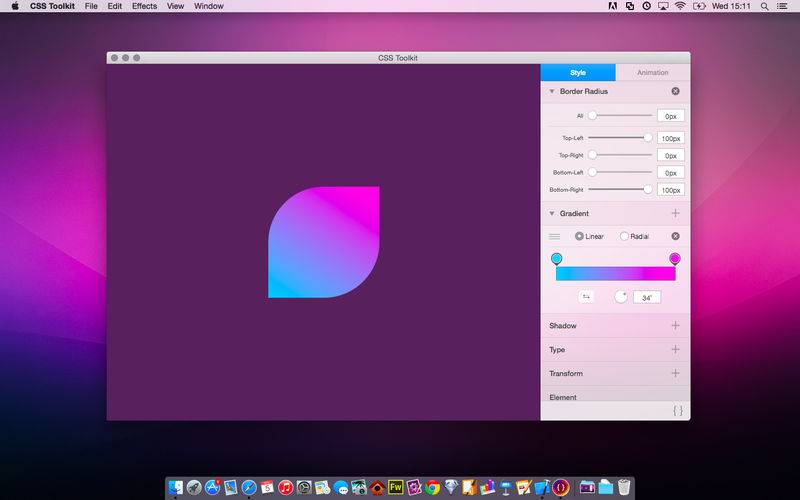Select the Linear gradient radio button
800x500 pixels.
580,236
